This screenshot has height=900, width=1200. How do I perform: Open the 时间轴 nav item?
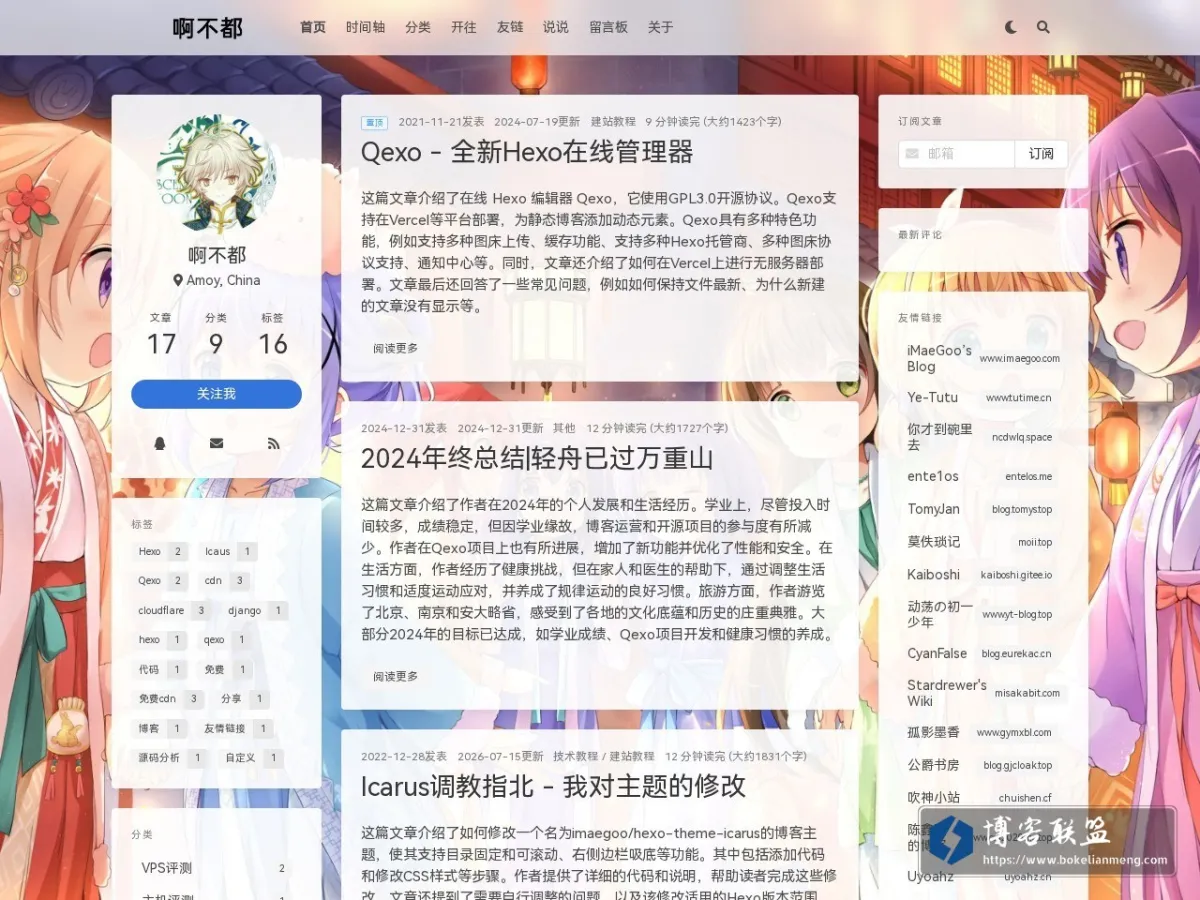(366, 28)
